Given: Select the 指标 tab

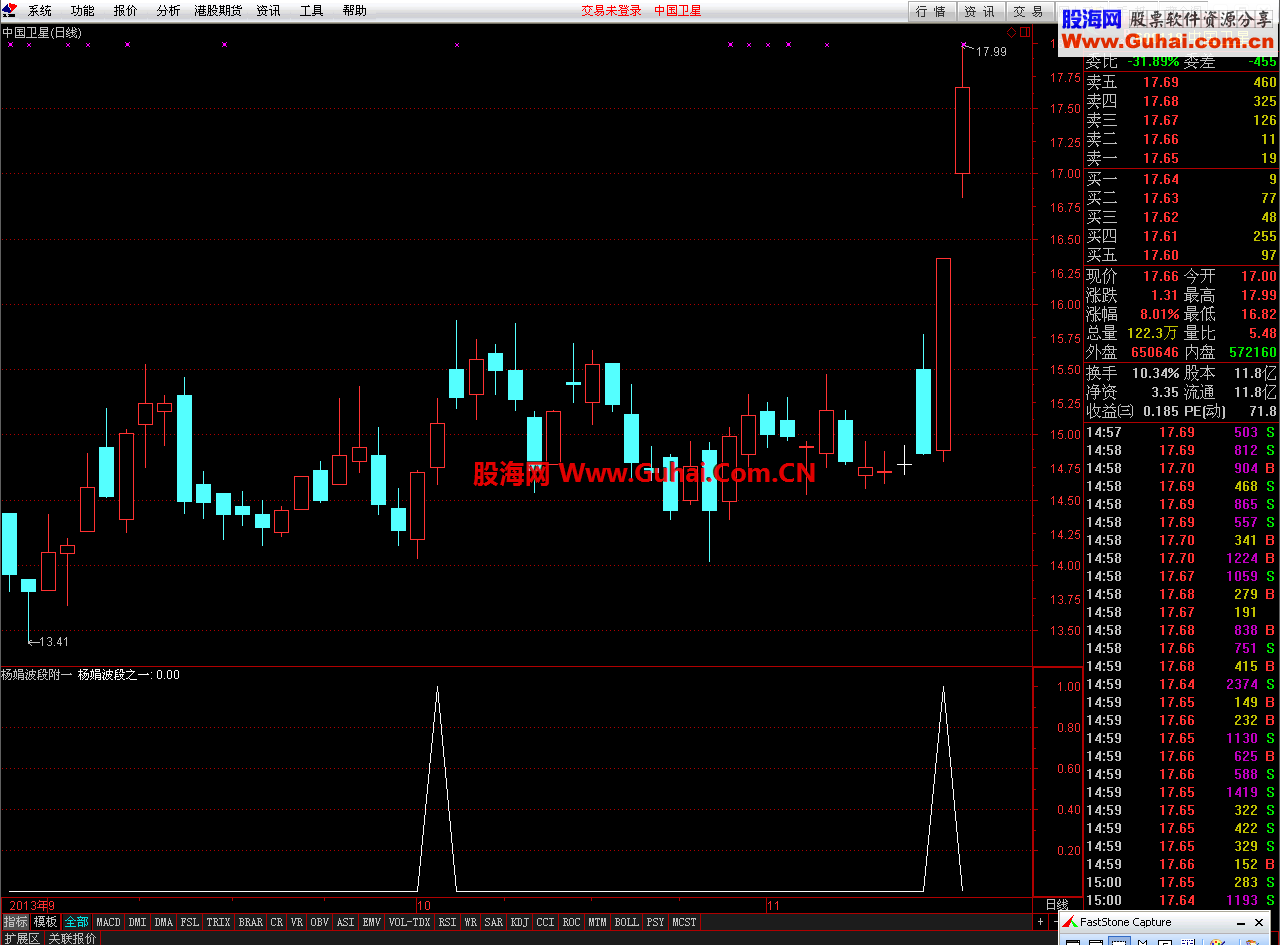Looking at the screenshot, I should (x=15, y=922).
